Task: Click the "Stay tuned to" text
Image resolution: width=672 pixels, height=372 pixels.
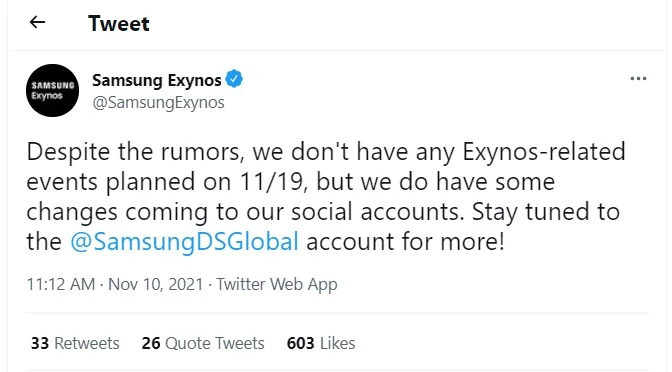Action: click(x=546, y=212)
